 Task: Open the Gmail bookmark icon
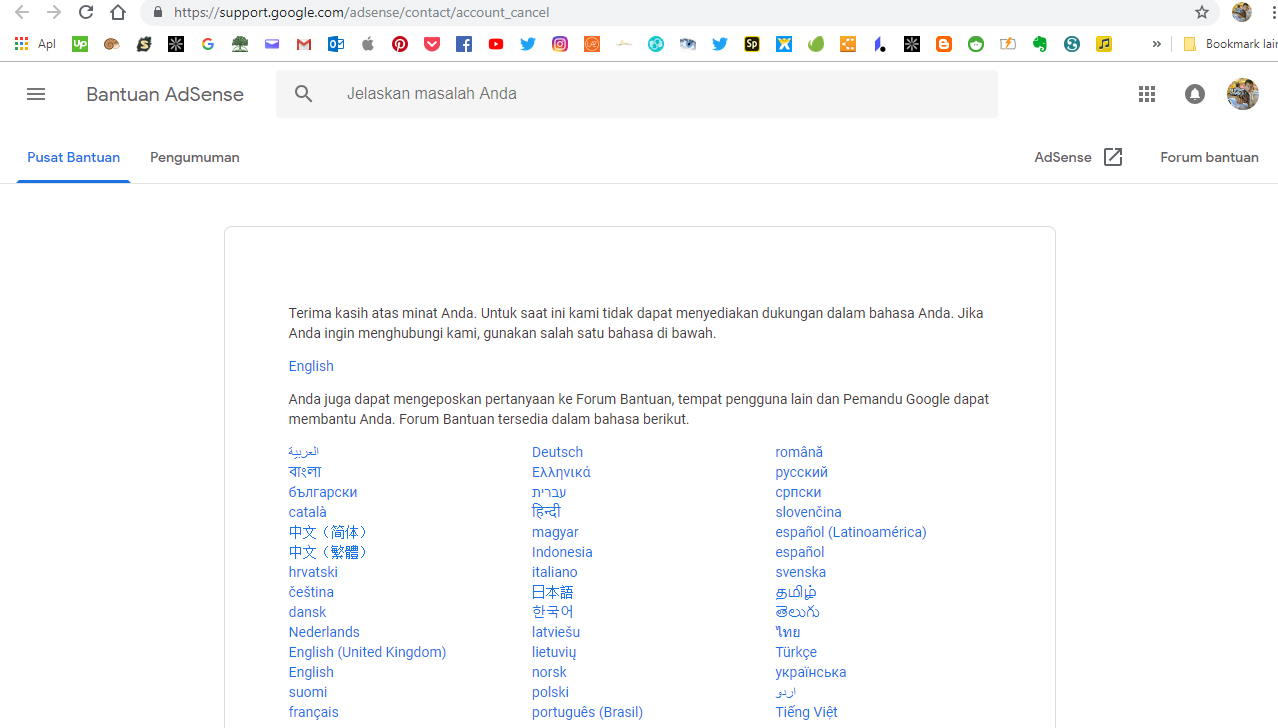point(304,44)
